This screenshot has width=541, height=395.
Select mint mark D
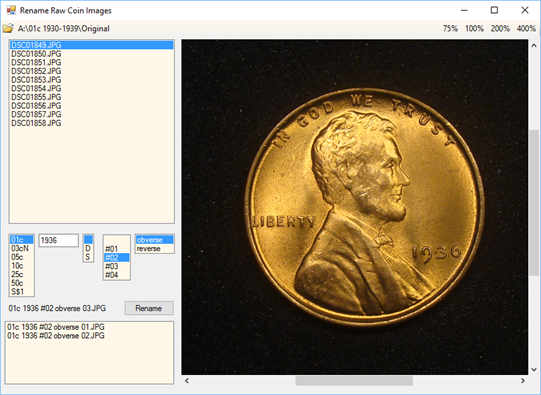88,248
